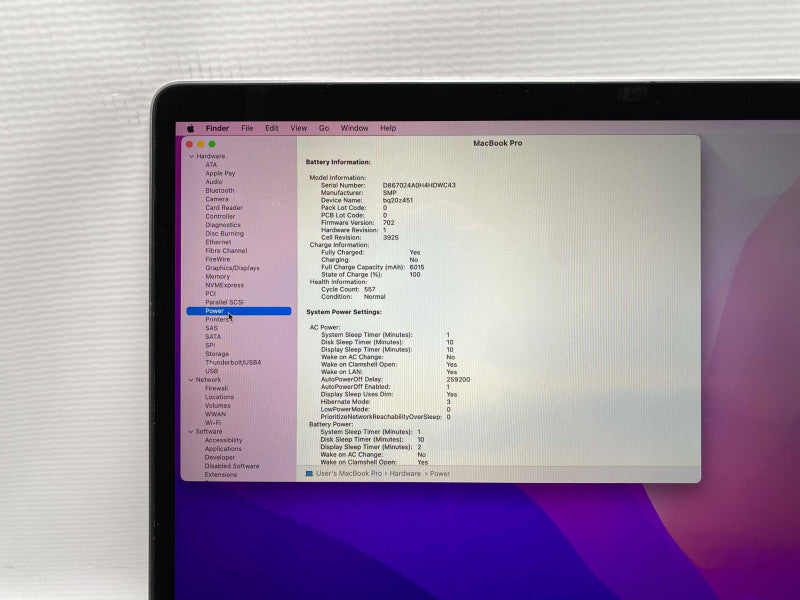Select Parallel SCSI in the sidebar
Viewport: 800px width, 600px height.
click(x=224, y=303)
